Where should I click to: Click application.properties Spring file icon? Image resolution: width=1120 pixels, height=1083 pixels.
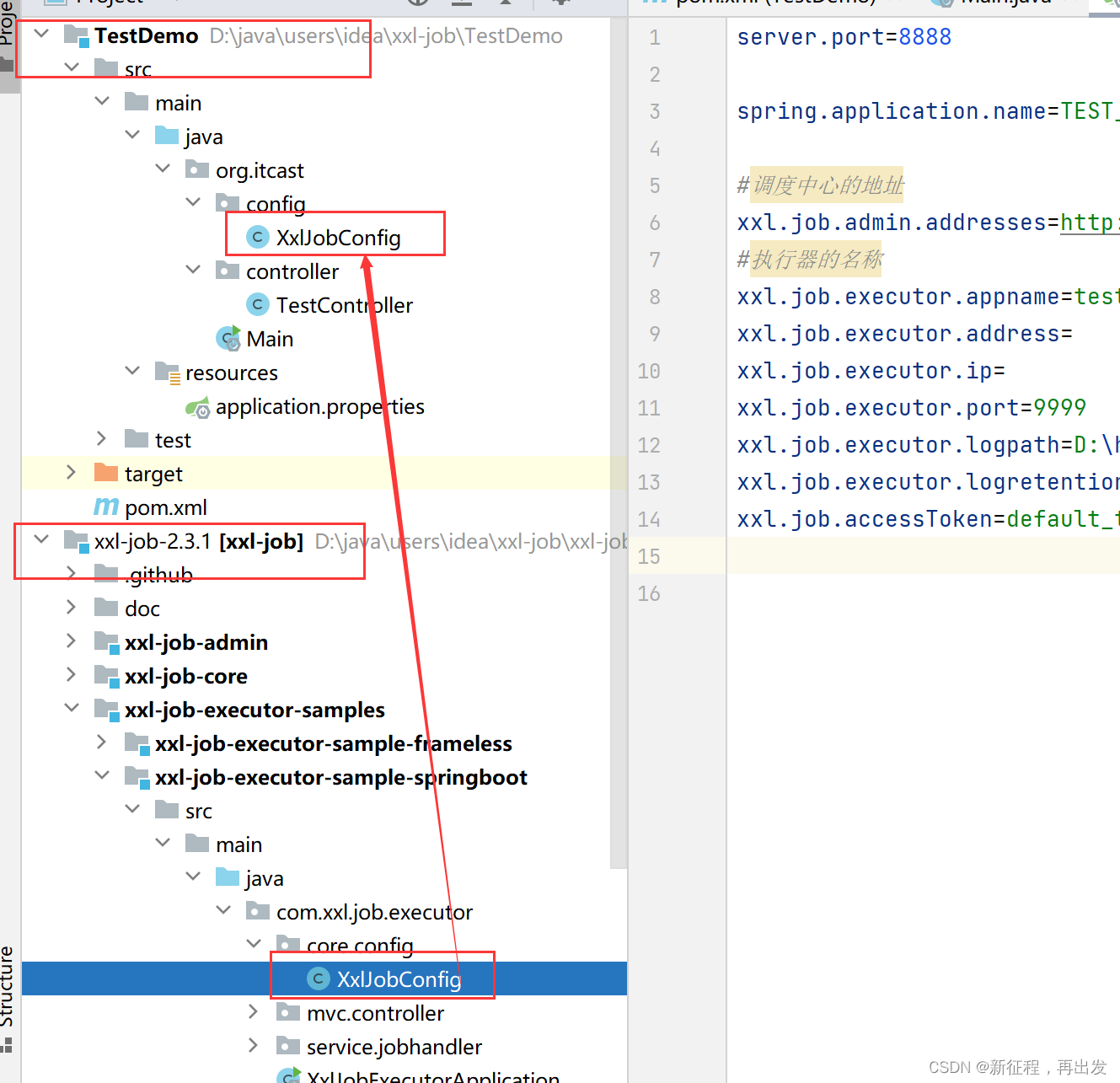198,408
